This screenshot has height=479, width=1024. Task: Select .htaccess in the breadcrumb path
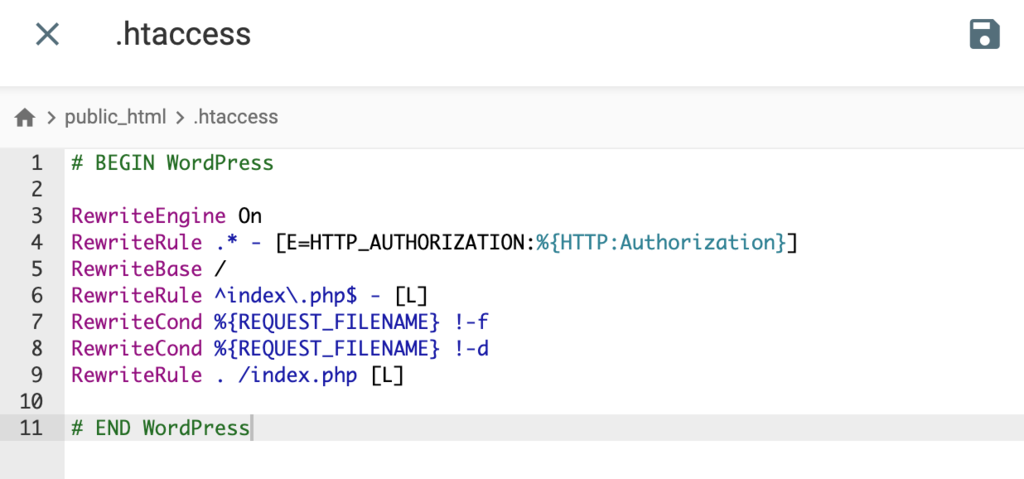(236, 117)
